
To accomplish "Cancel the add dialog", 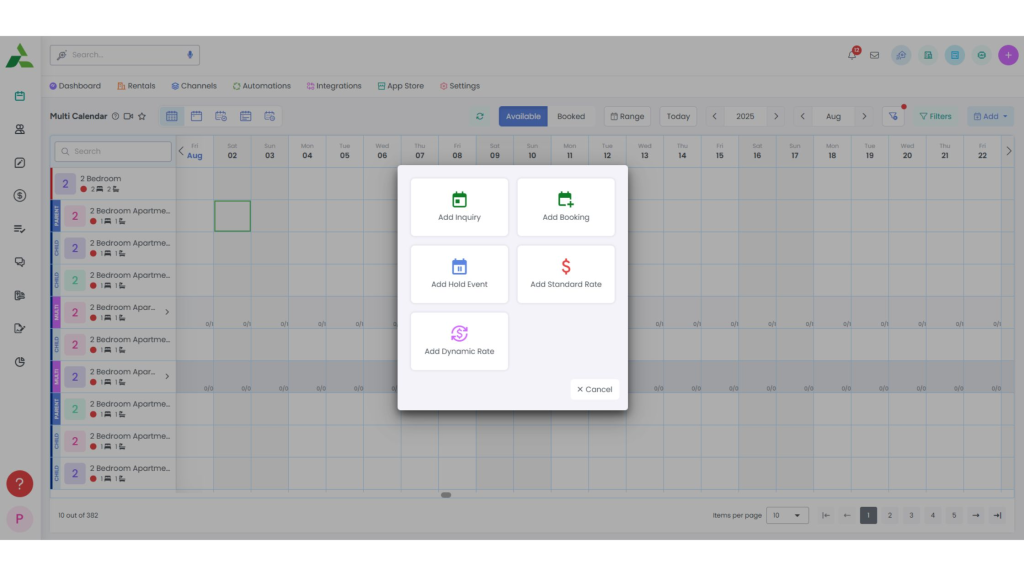I will pos(594,389).
